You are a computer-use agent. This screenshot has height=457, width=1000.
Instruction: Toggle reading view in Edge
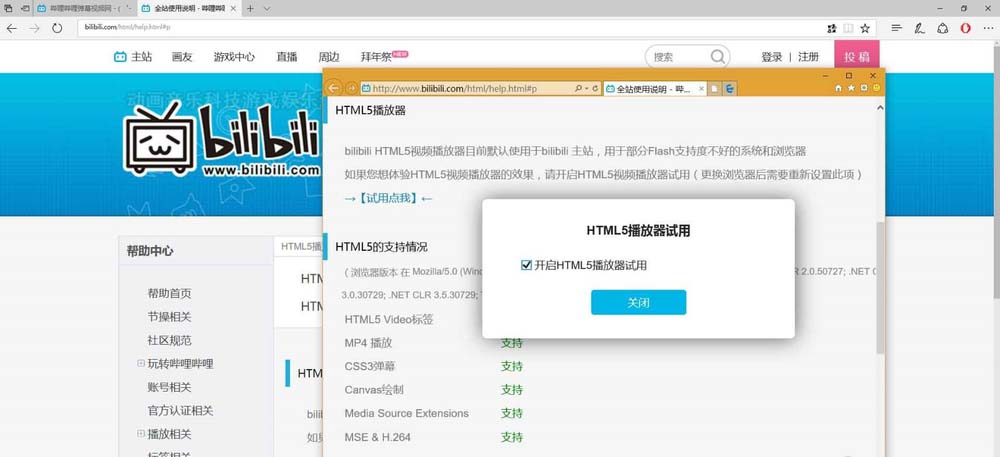point(848,28)
